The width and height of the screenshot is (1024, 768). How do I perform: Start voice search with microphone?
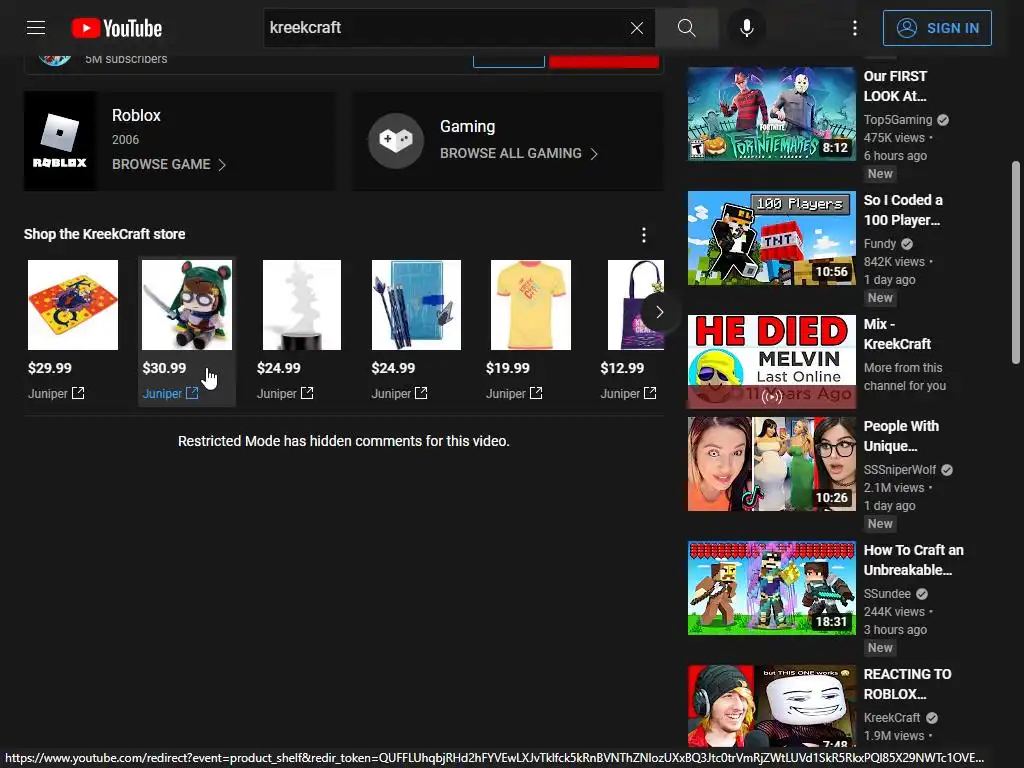(x=746, y=27)
